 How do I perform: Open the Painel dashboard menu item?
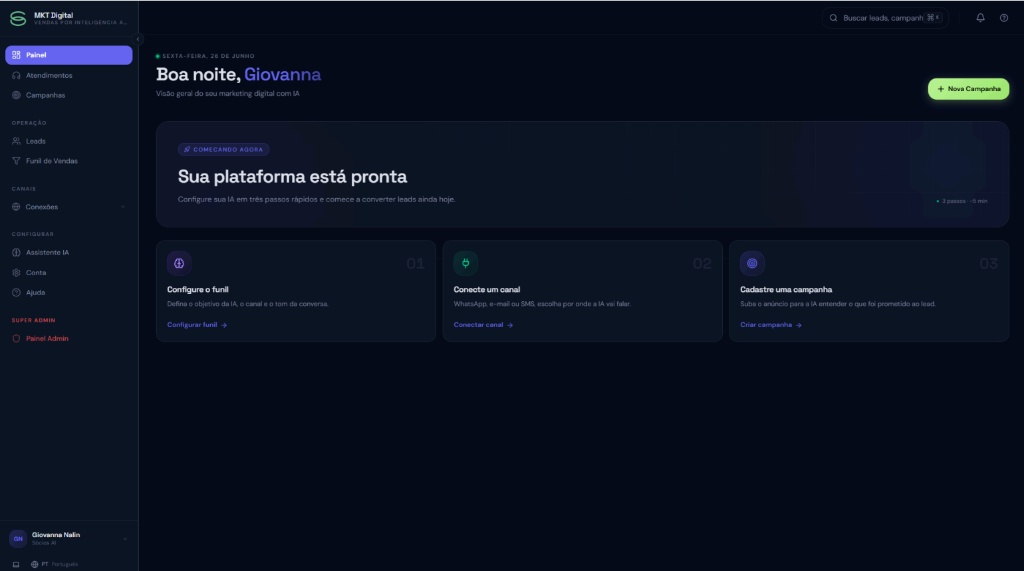69,55
